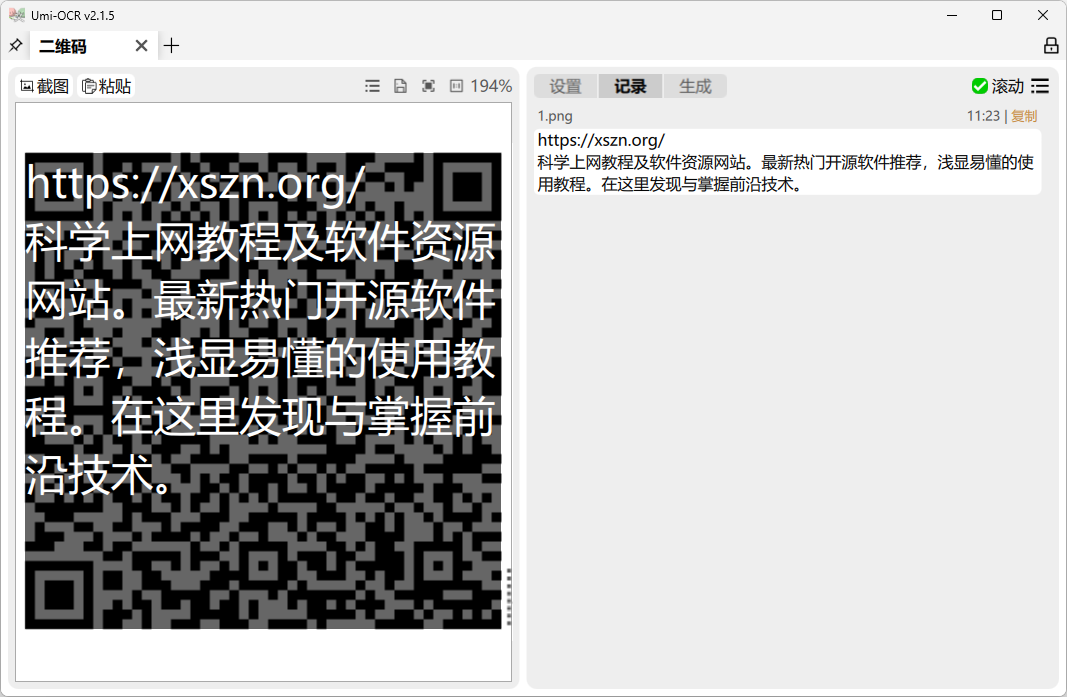
Task: Pin the window with the pin icon
Action: pos(15,46)
